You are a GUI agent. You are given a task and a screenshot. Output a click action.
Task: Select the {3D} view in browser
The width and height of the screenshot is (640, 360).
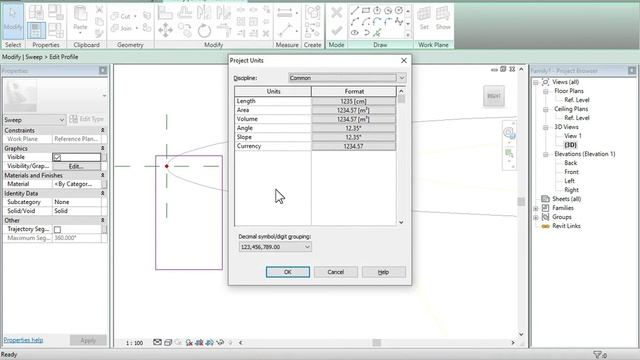point(570,145)
